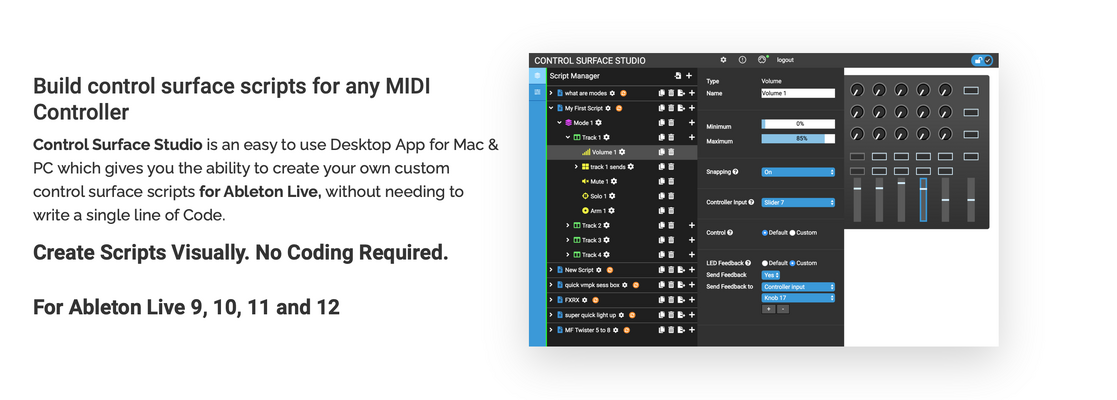Open gear settings for Arm 1
Screen dimensions: 1117x400
coord(613,211)
